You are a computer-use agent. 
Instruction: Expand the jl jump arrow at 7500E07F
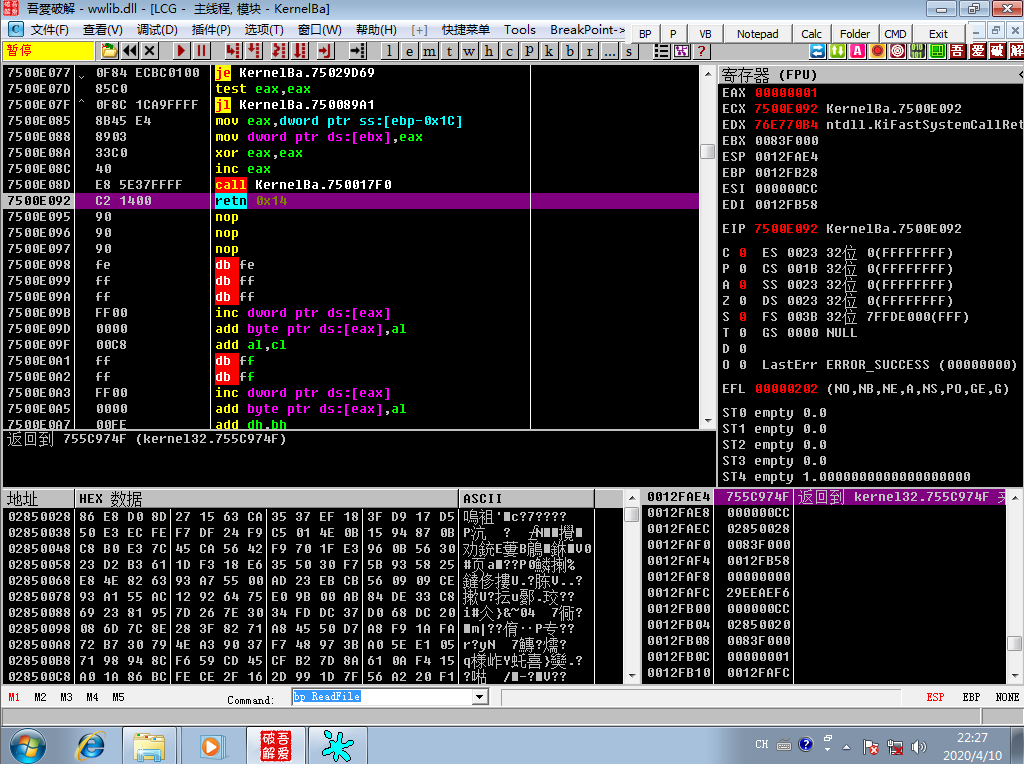point(82,102)
